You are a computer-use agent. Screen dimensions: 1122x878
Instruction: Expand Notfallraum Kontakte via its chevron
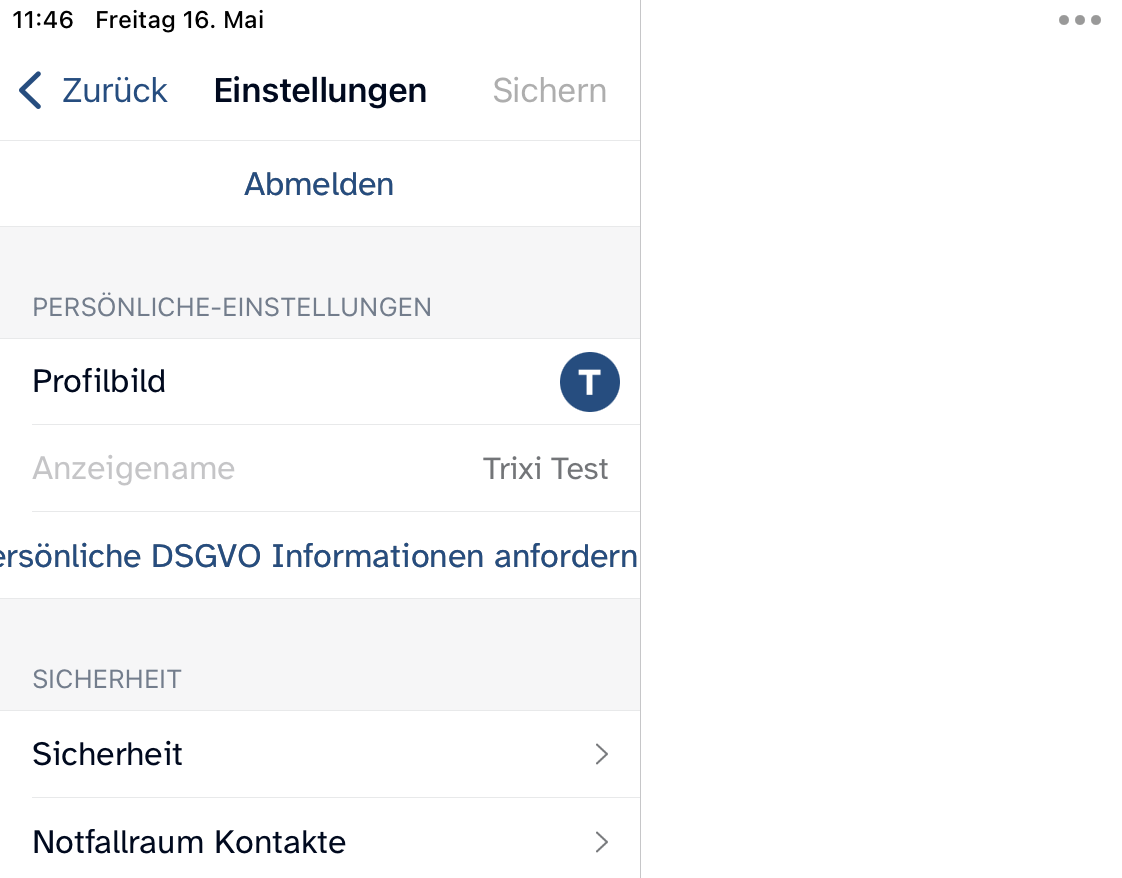(x=601, y=842)
